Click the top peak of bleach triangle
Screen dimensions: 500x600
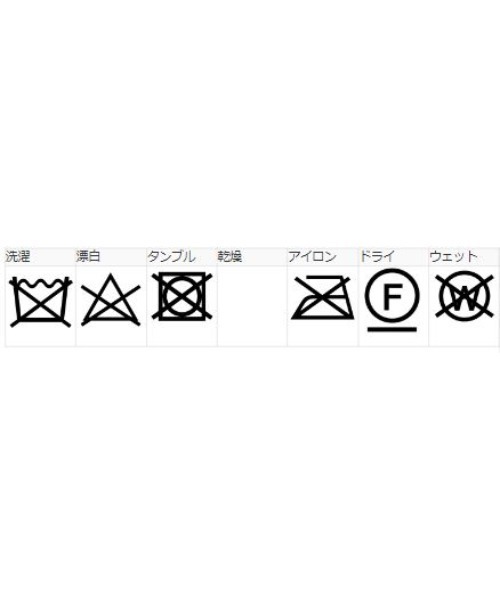(111, 276)
